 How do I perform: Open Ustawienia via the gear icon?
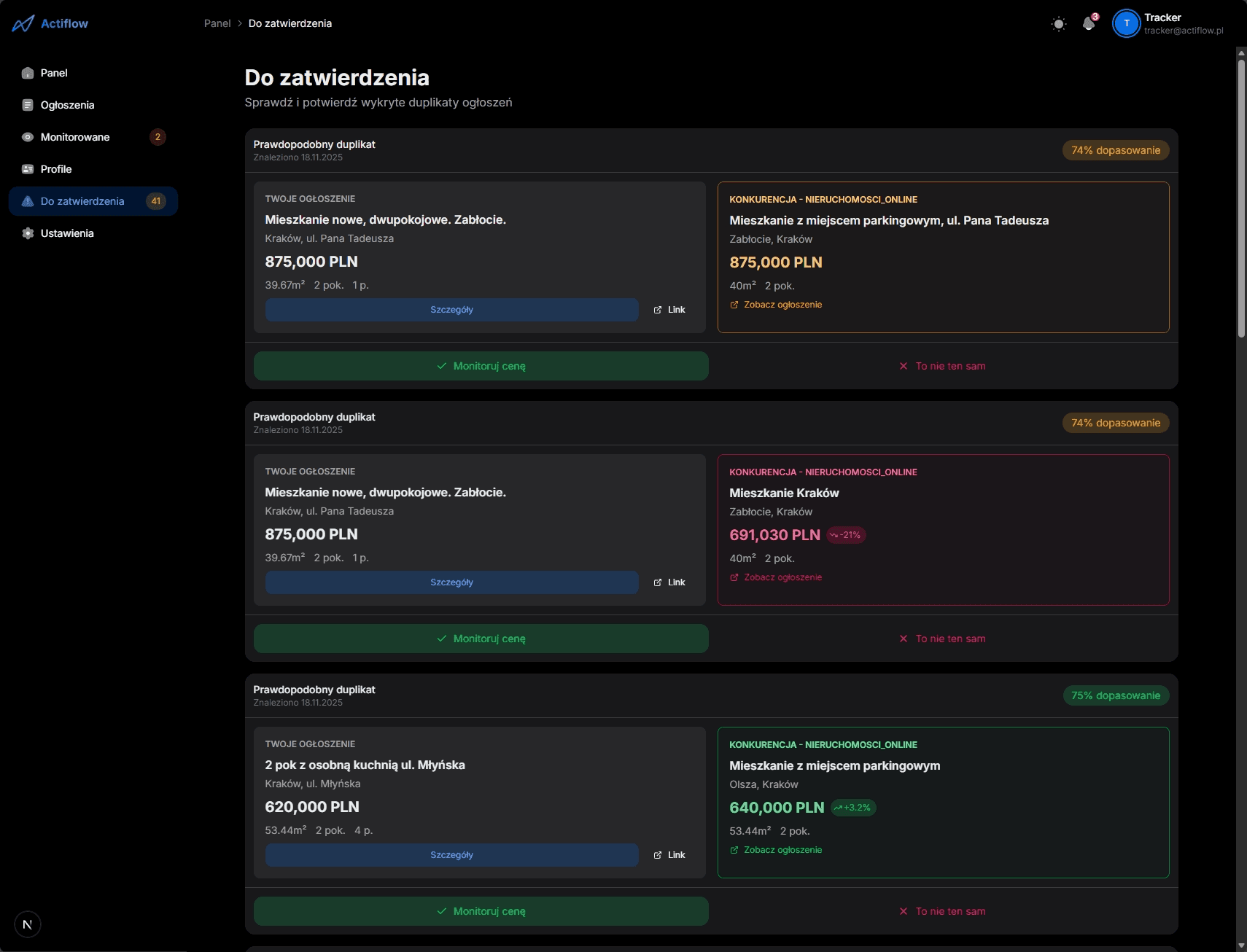coord(28,233)
